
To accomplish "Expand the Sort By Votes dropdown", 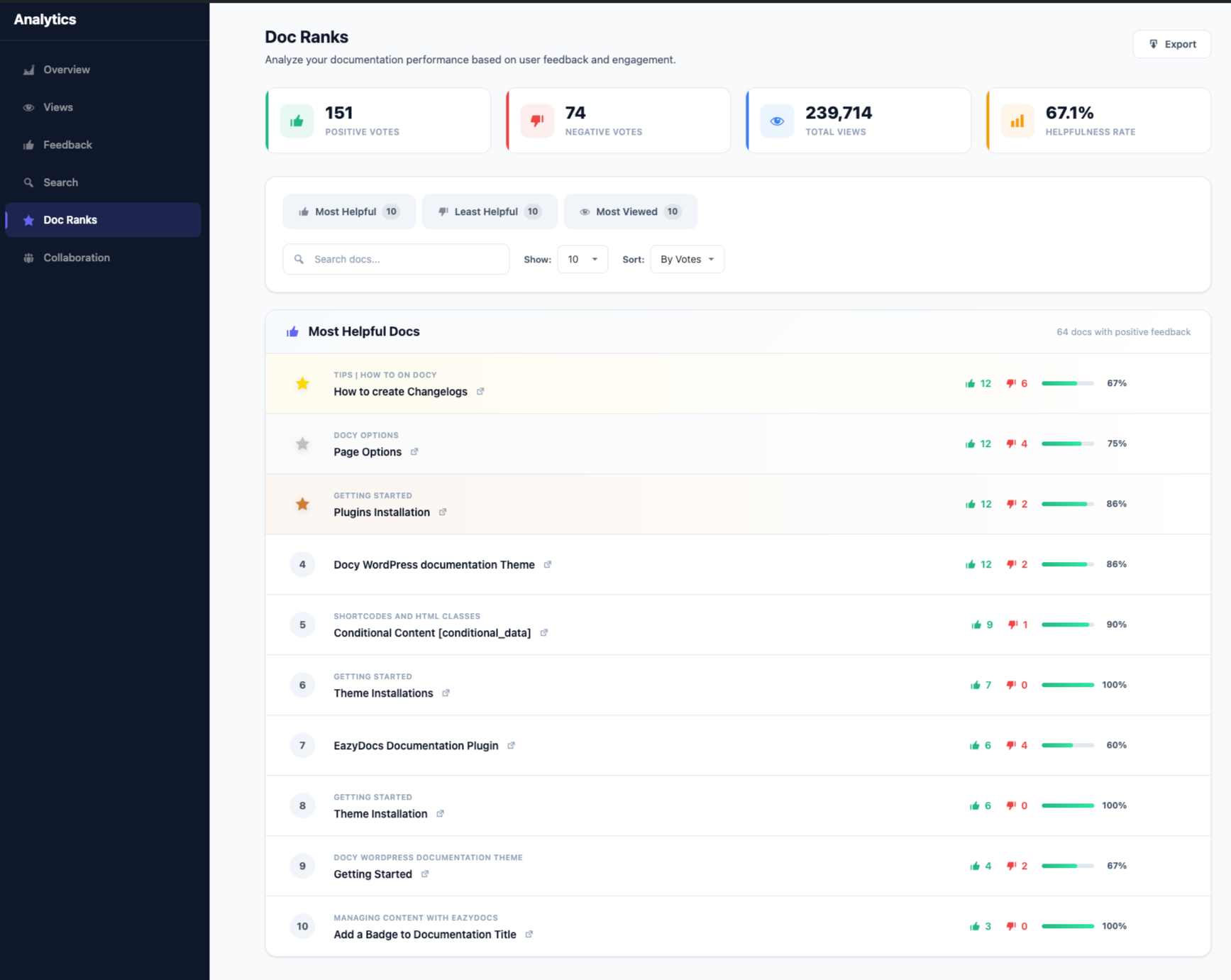I will coord(687,260).
